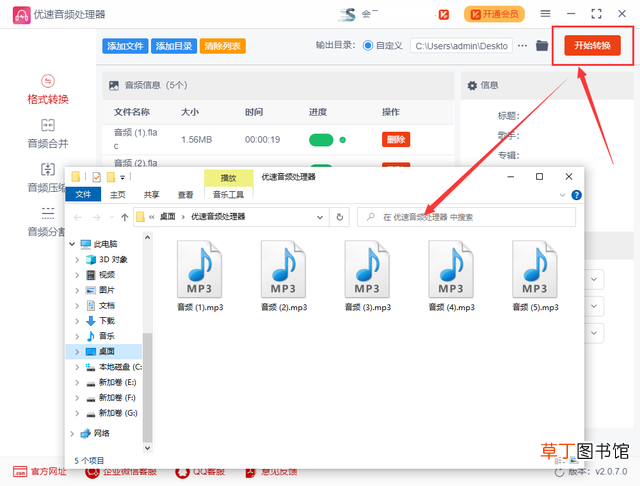The image size is (640, 486).
Task: Click the 1.56MB size cell
Action: [x=197, y=140]
